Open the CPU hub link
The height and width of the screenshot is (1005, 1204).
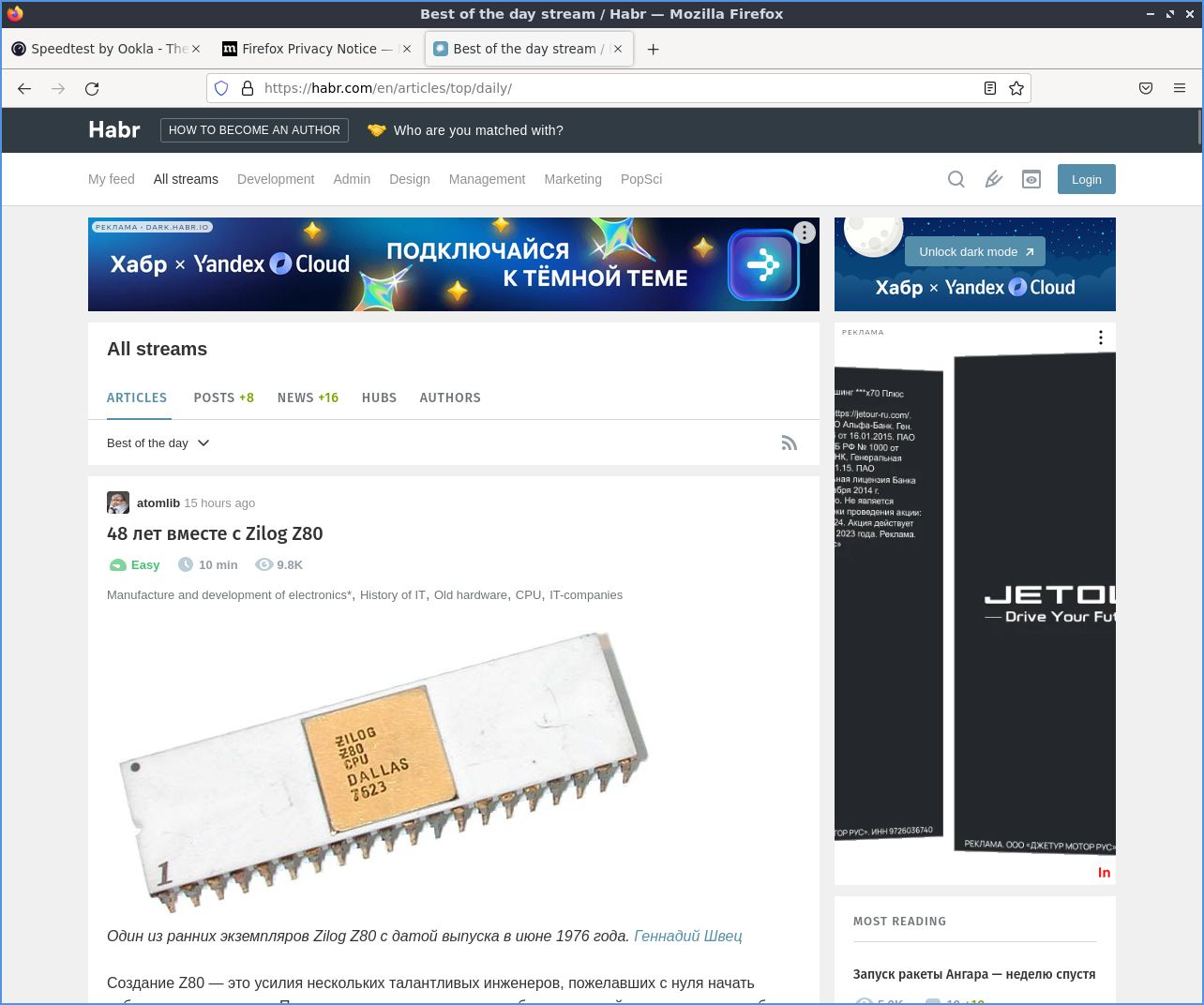click(x=528, y=594)
